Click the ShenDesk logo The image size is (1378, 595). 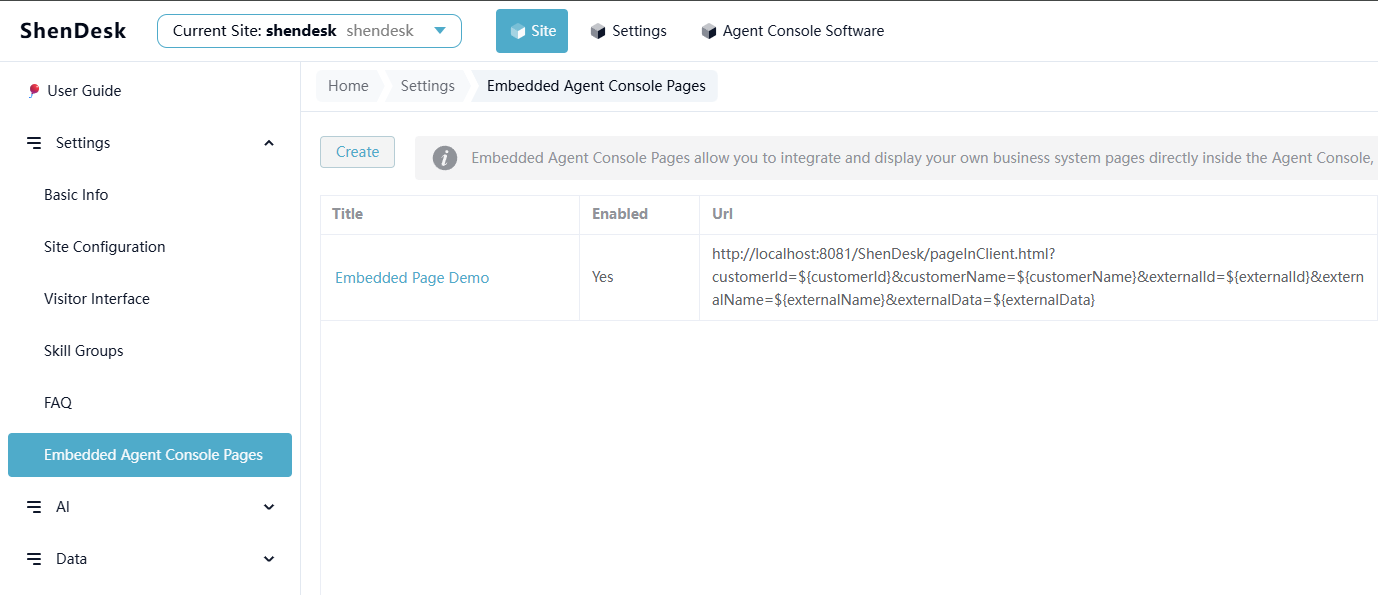73,31
